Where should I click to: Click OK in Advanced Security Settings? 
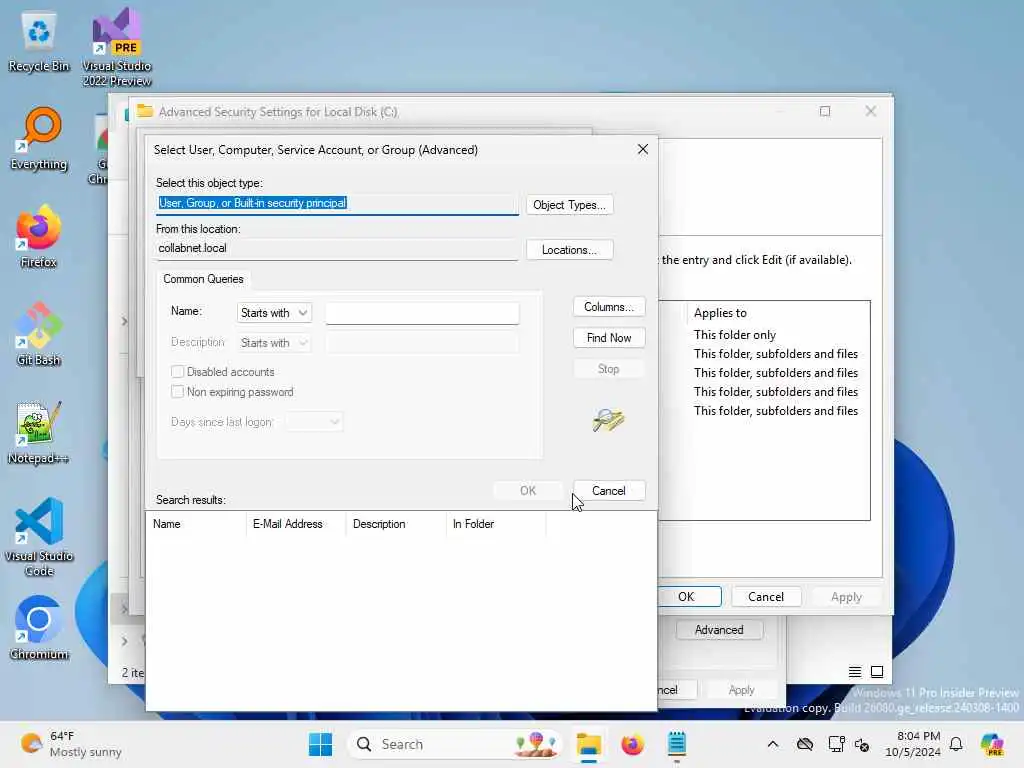686,597
